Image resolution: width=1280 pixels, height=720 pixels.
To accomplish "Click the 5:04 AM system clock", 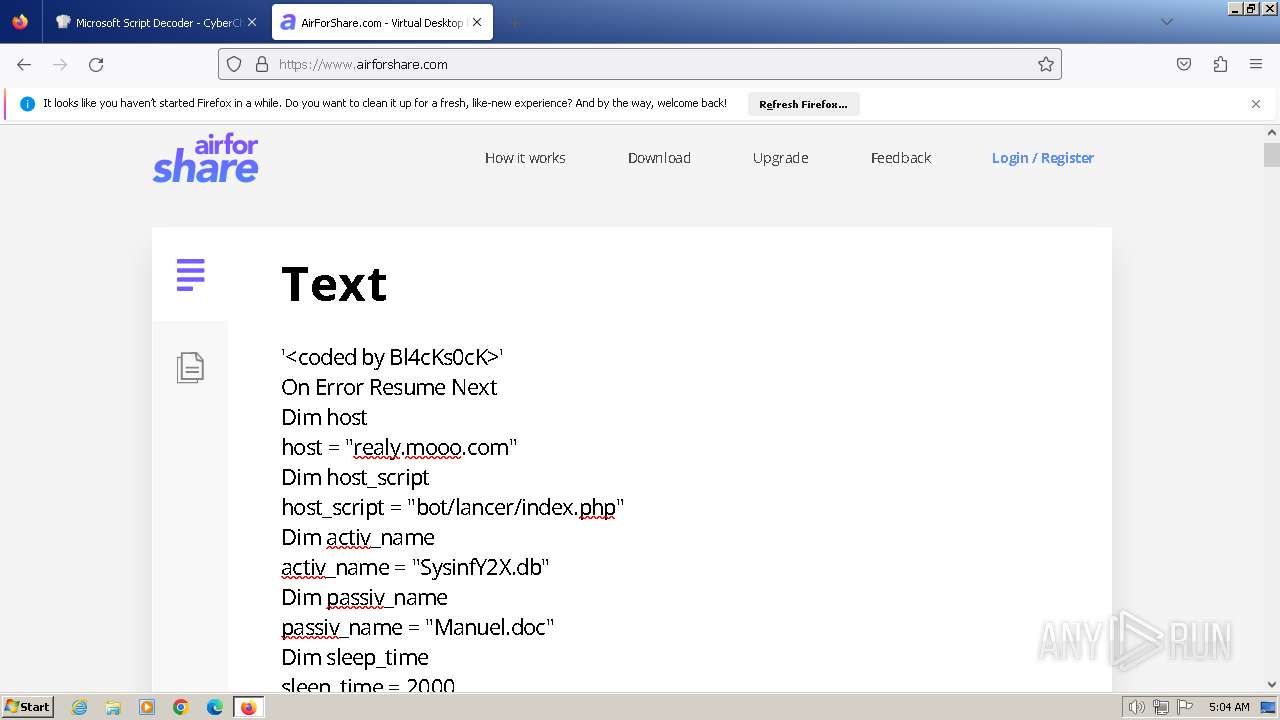I will 1229,707.
